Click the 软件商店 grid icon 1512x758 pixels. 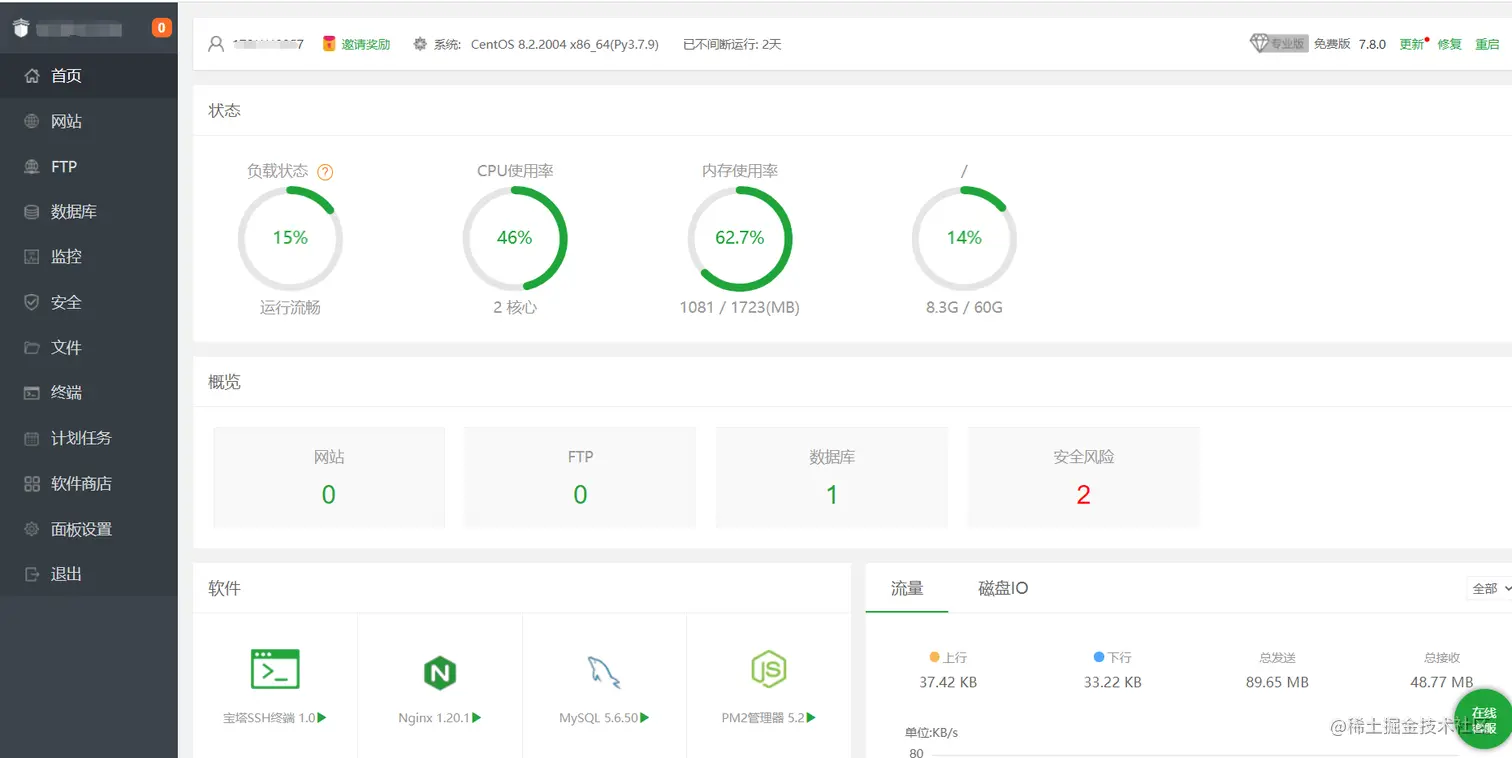pyautogui.click(x=32, y=484)
